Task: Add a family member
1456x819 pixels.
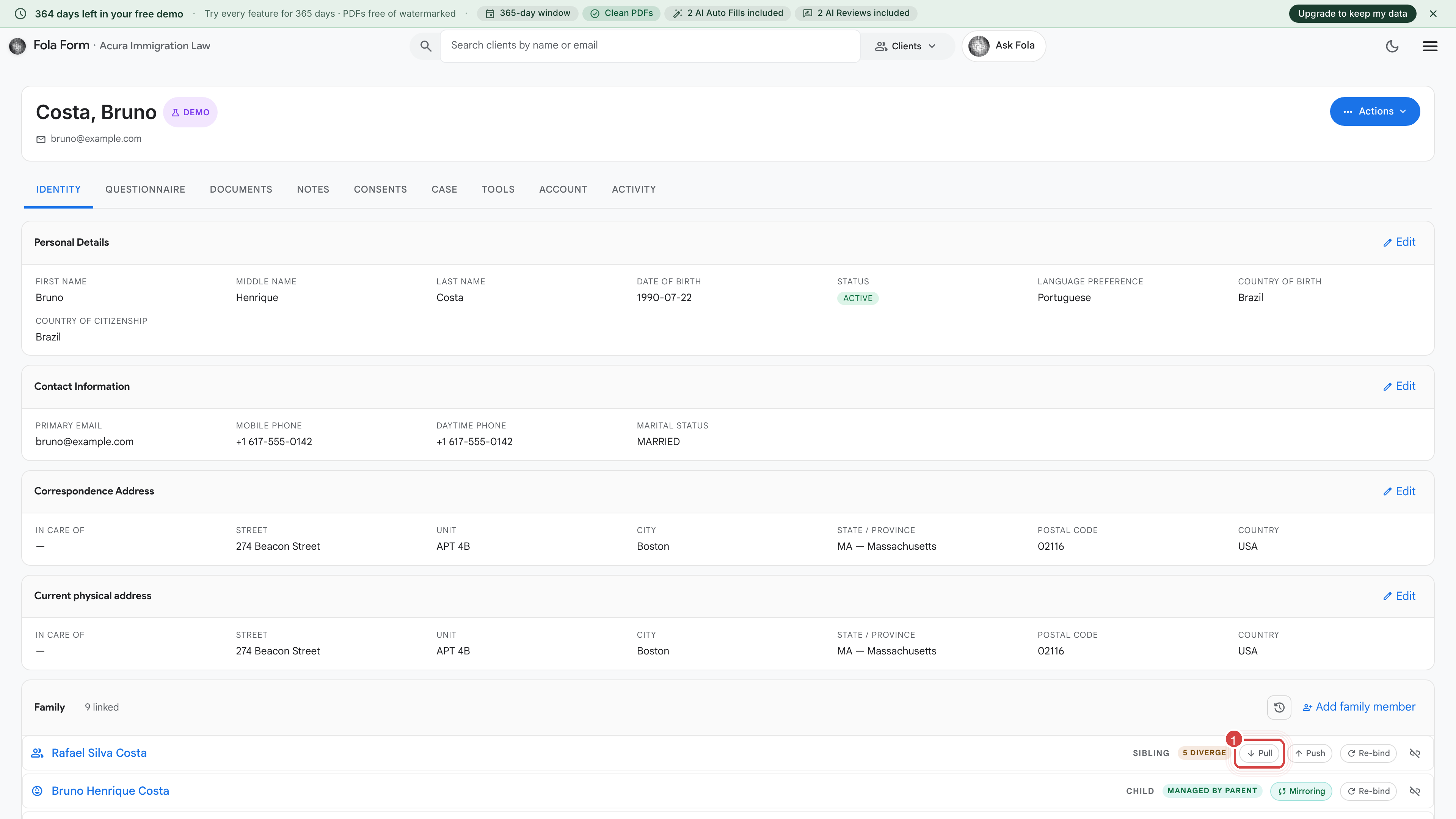Action: pyautogui.click(x=1359, y=707)
